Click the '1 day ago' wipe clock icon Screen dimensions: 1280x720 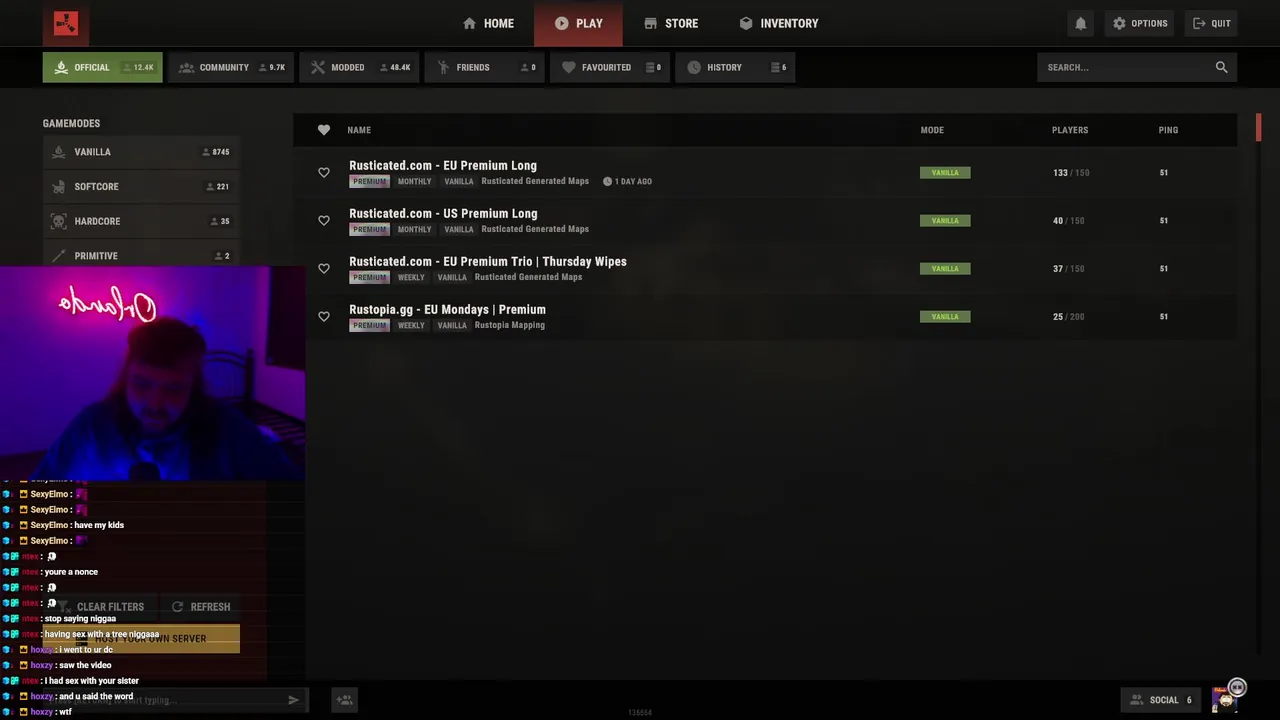click(x=607, y=182)
